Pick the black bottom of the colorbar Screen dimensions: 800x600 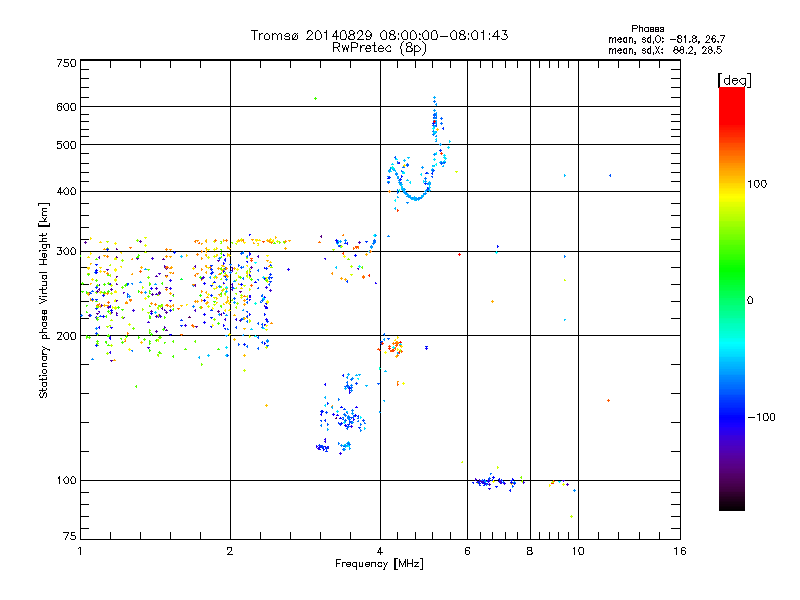pyautogui.click(x=732, y=503)
